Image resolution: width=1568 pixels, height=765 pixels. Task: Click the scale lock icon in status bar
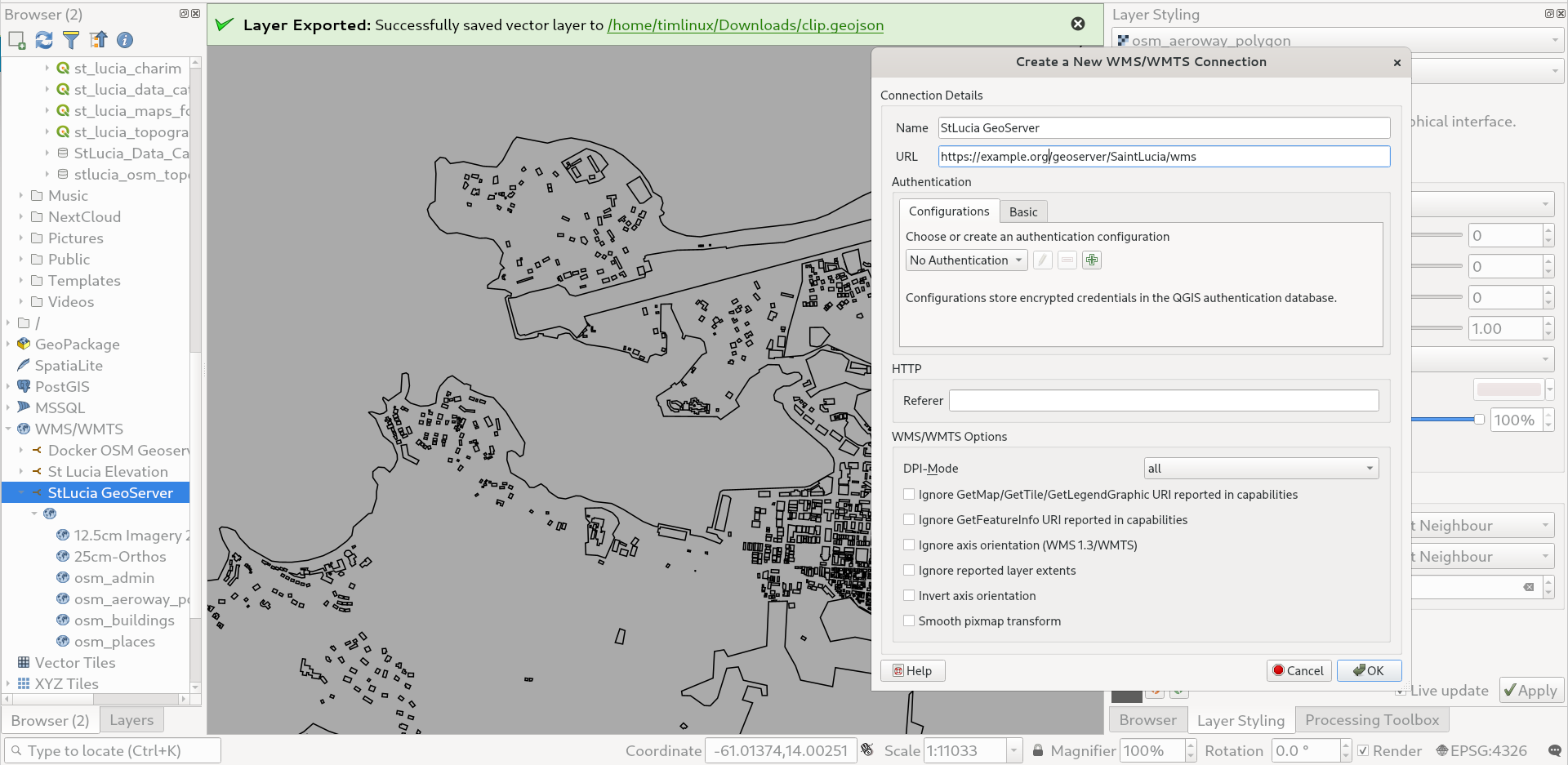(x=1037, y=750)
